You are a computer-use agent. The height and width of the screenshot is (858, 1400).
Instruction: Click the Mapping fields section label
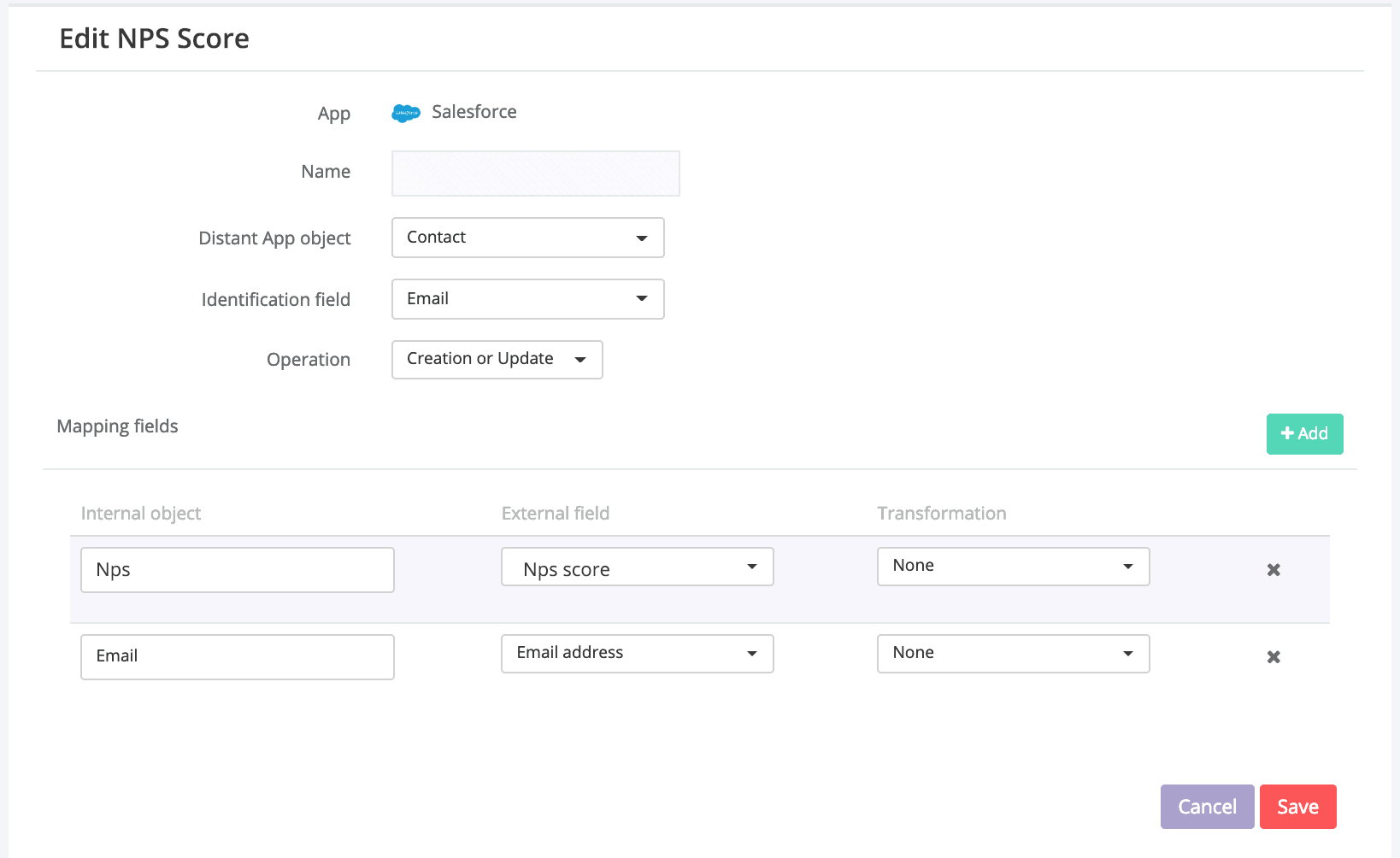click(x=118, y=426)
